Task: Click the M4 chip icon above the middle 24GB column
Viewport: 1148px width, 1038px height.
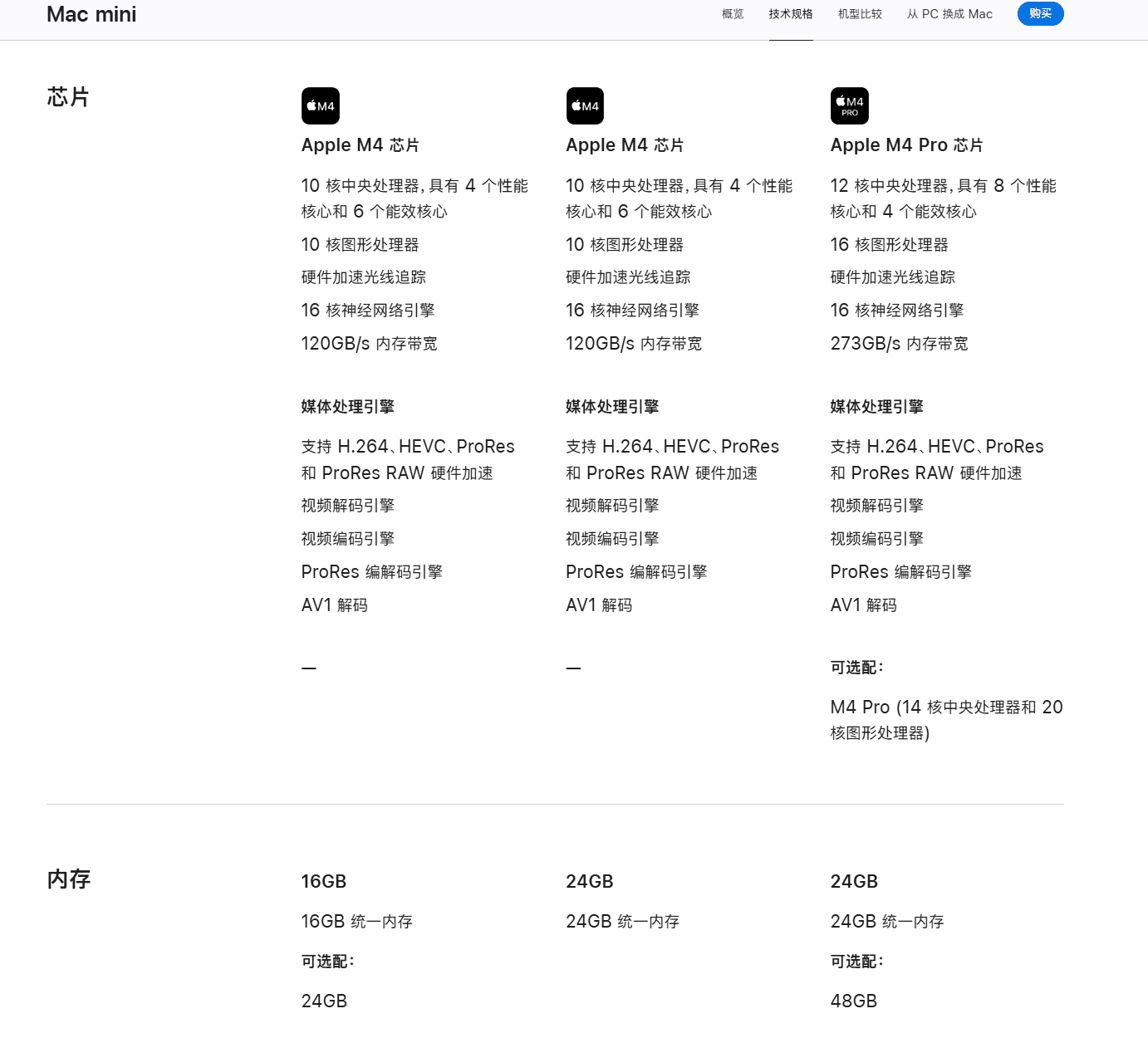Action: (x=585, y=105)
